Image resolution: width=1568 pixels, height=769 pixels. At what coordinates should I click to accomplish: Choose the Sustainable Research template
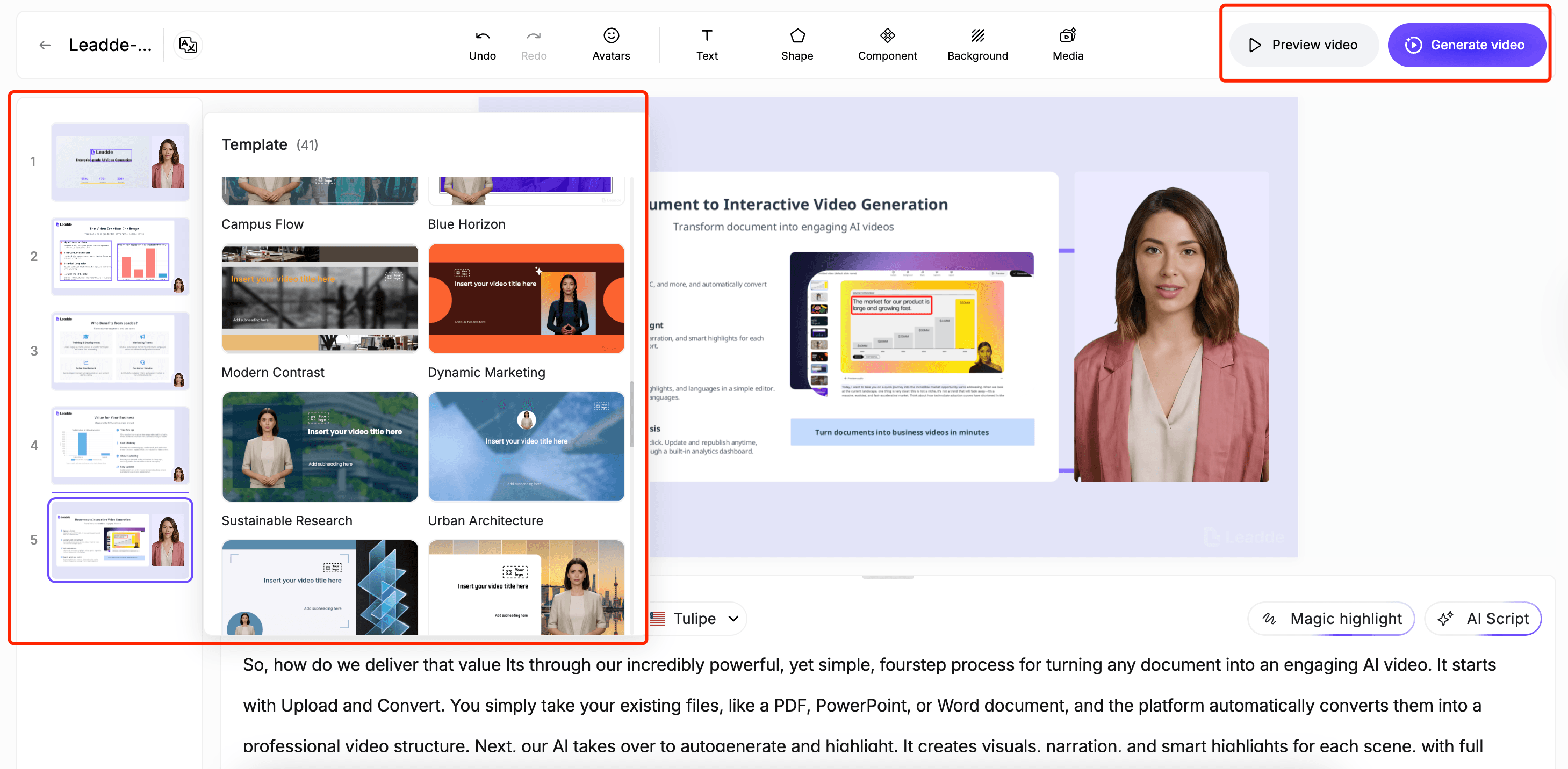point(320,447)
